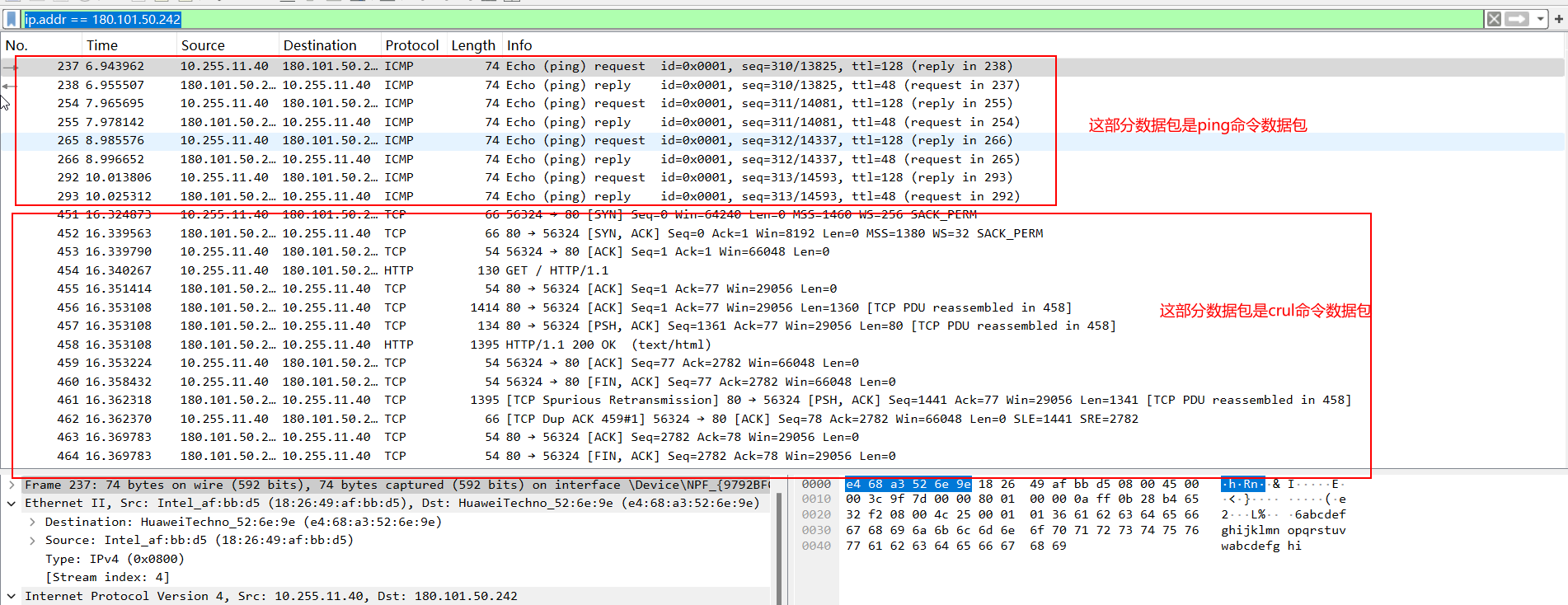Viewport: 1568px width, 605px height.
Task: Click the display filter bookmark icon
Action: pyautogui.click(x=11, y=19)
